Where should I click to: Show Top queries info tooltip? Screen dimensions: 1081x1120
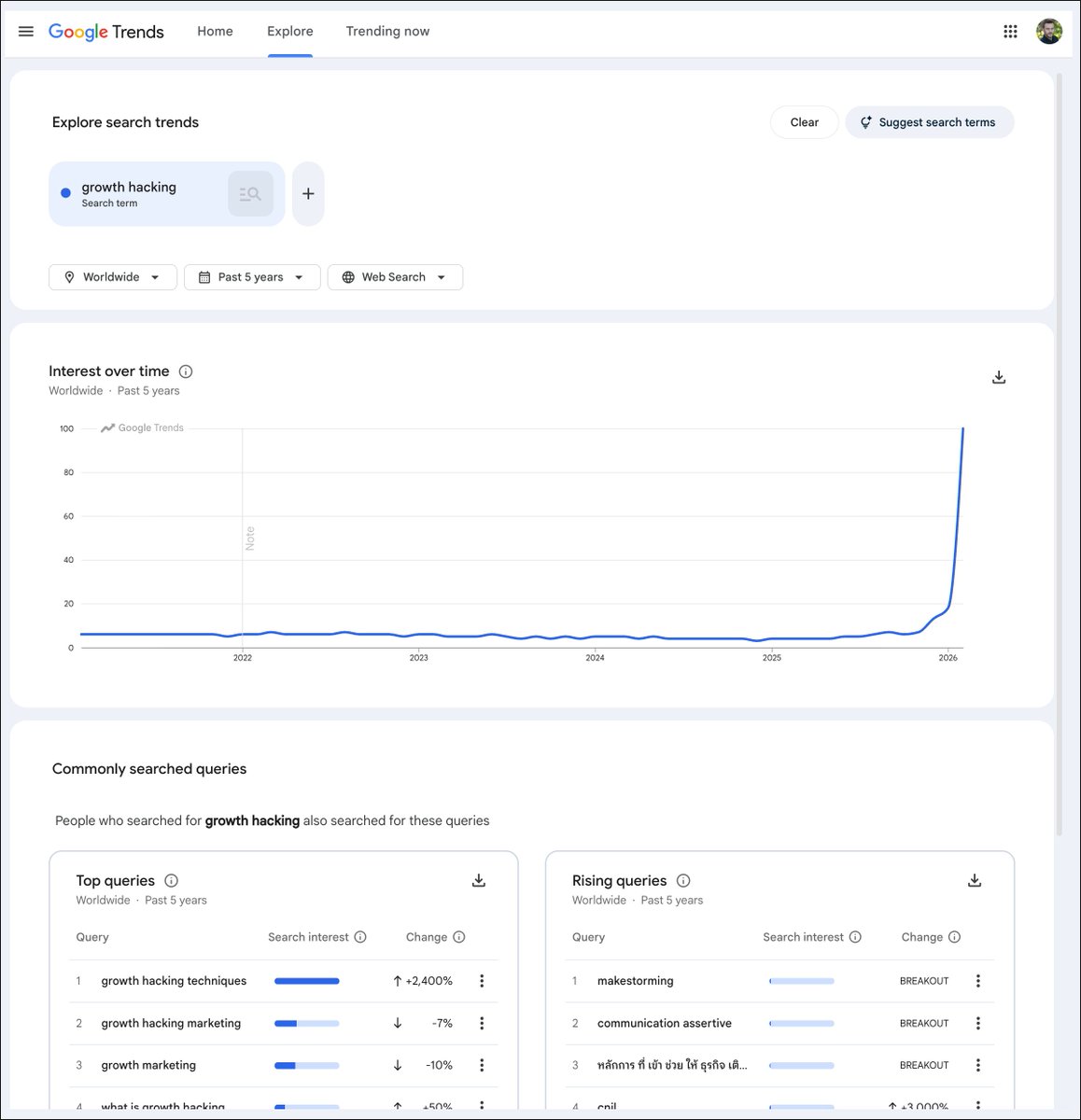tap(171, 880)
